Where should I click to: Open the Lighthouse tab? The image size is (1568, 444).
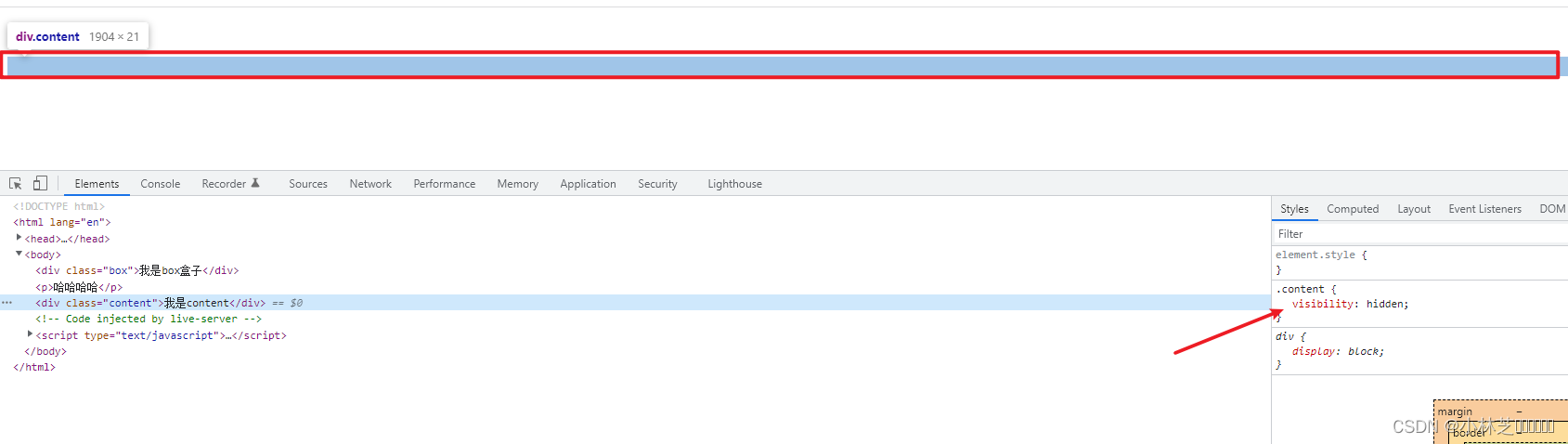tap(734, 184)
